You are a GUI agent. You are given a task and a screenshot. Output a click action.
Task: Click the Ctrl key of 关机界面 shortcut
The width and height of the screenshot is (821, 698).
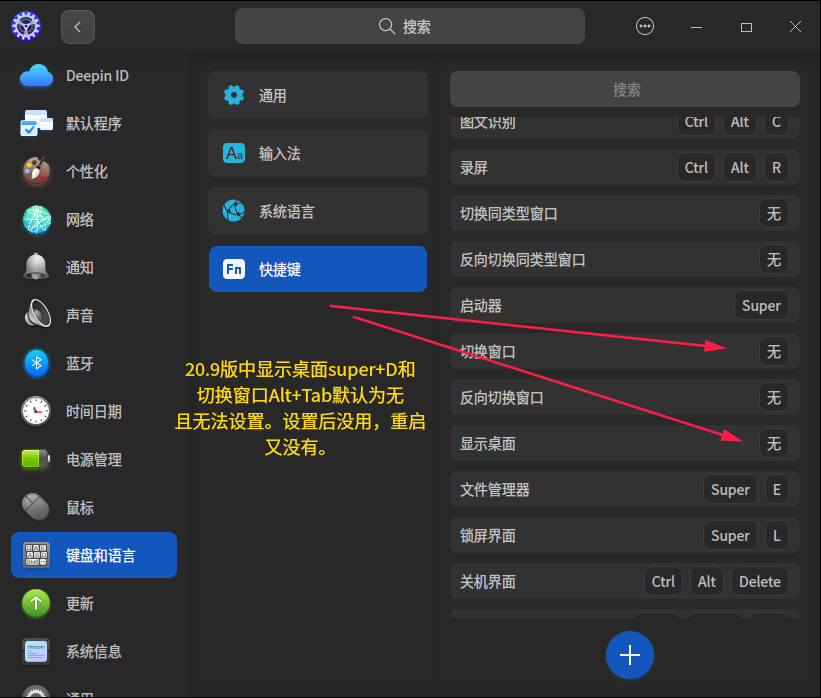663,582
